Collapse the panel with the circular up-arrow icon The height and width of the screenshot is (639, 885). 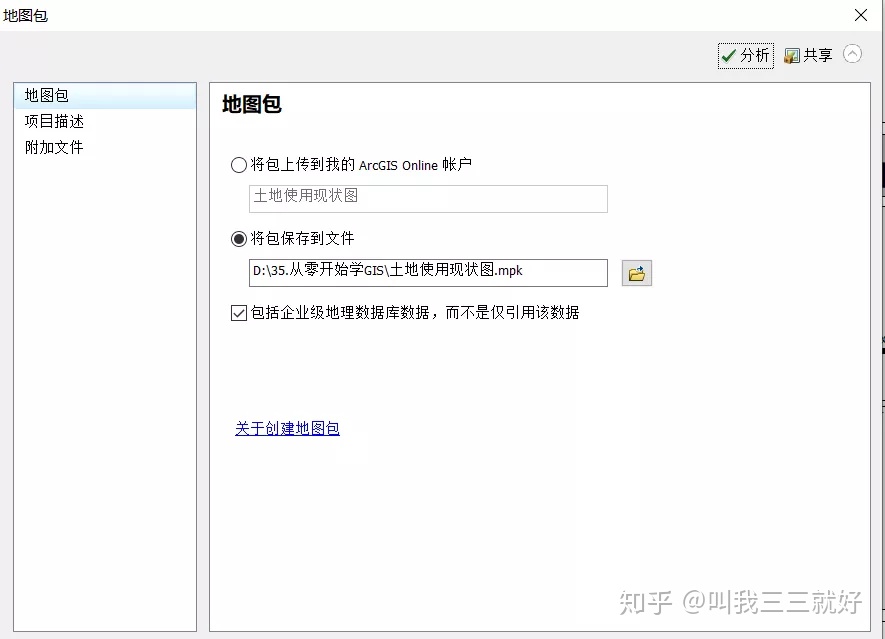pos(852,54)
